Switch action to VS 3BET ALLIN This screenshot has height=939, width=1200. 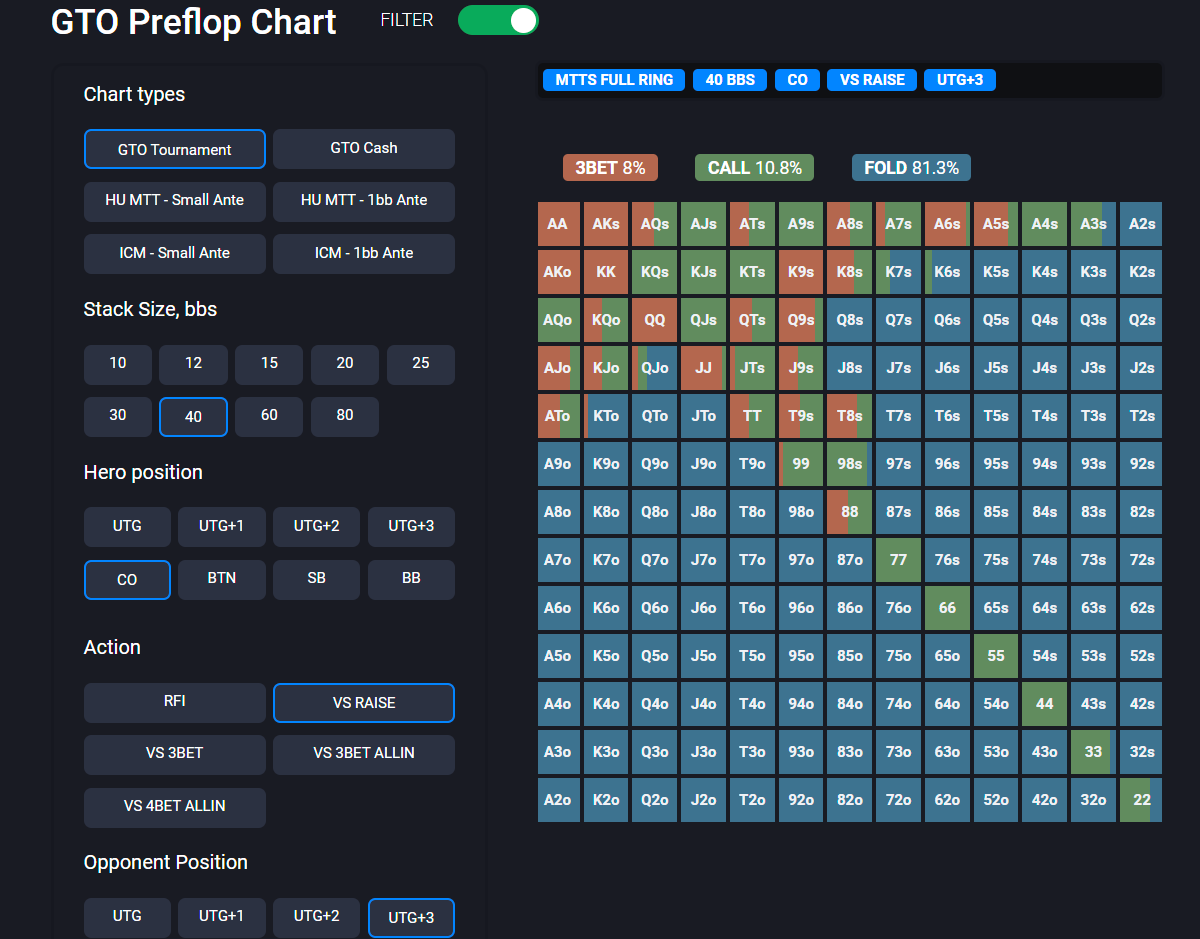point(364,754)
